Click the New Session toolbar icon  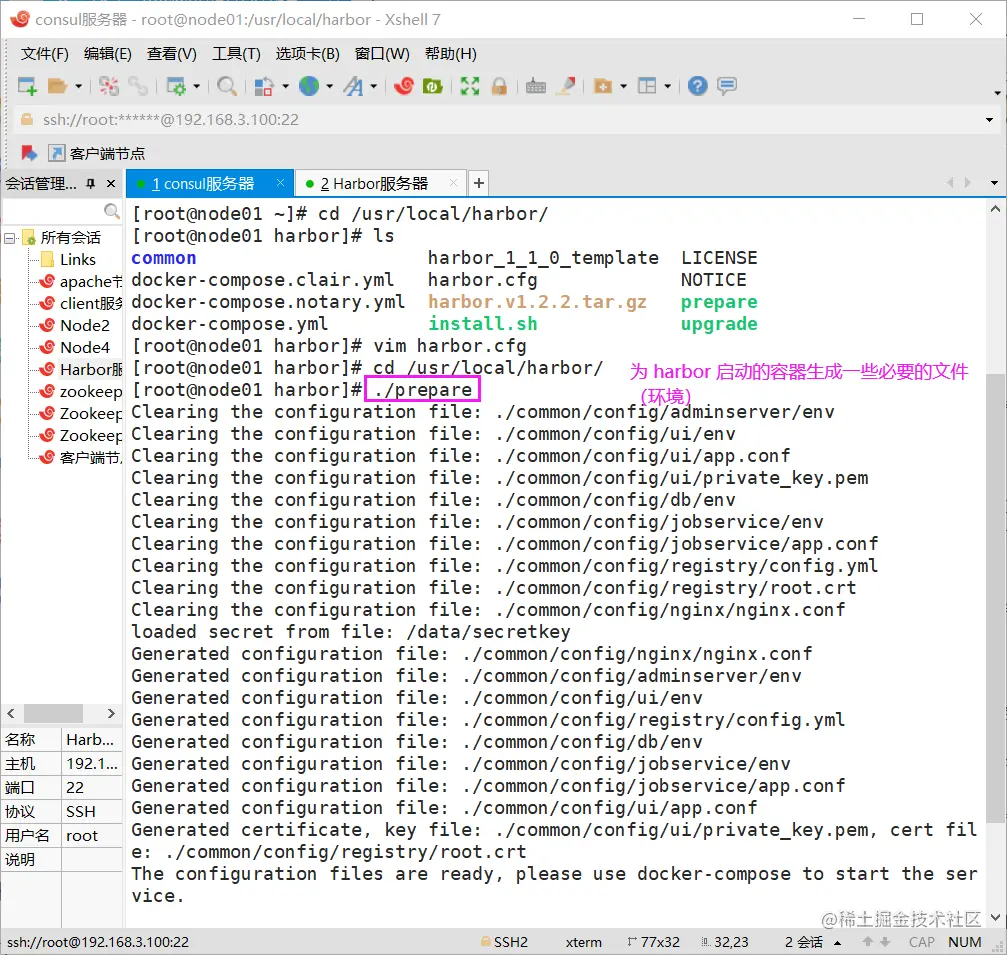pos(27,85)
